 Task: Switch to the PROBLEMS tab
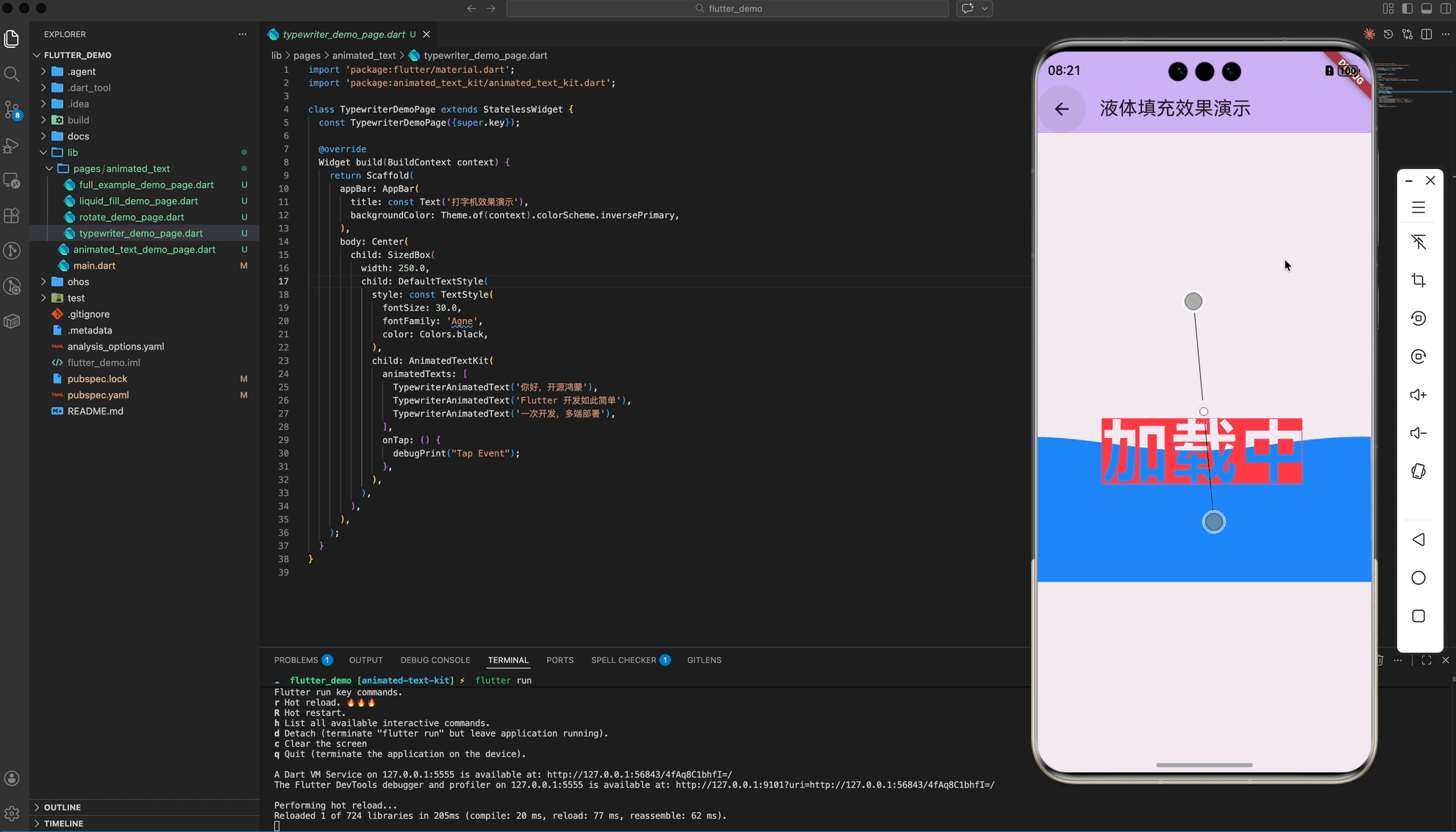tap(296, 660)
